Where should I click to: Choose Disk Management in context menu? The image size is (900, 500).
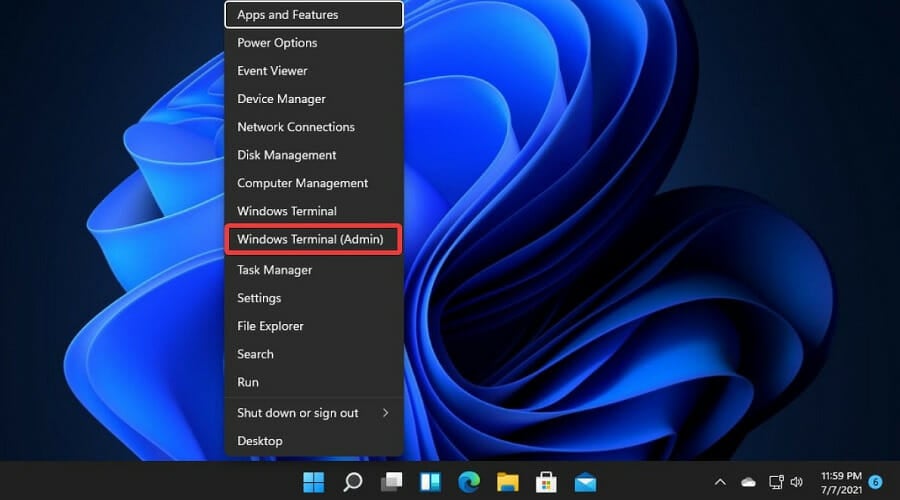click(x=286, y=155)
